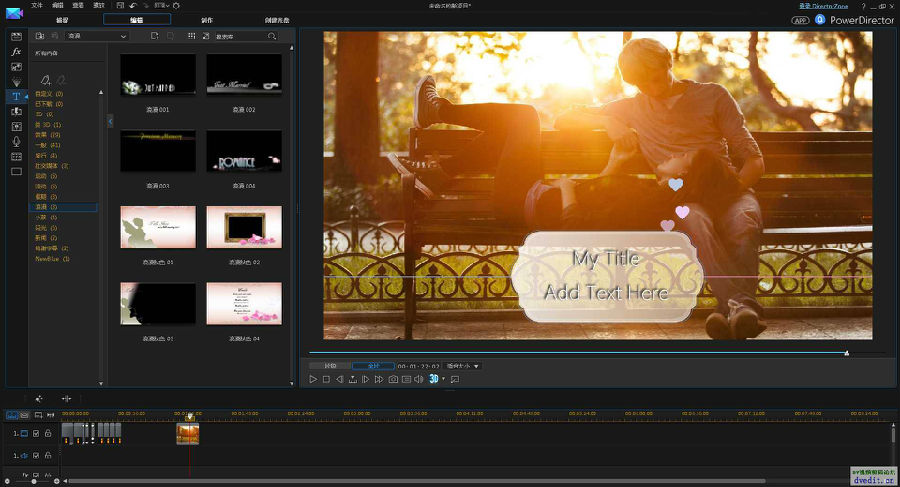Click the Stop button under the preview
This screenshot has width=900, height=487.
point(326,380)
